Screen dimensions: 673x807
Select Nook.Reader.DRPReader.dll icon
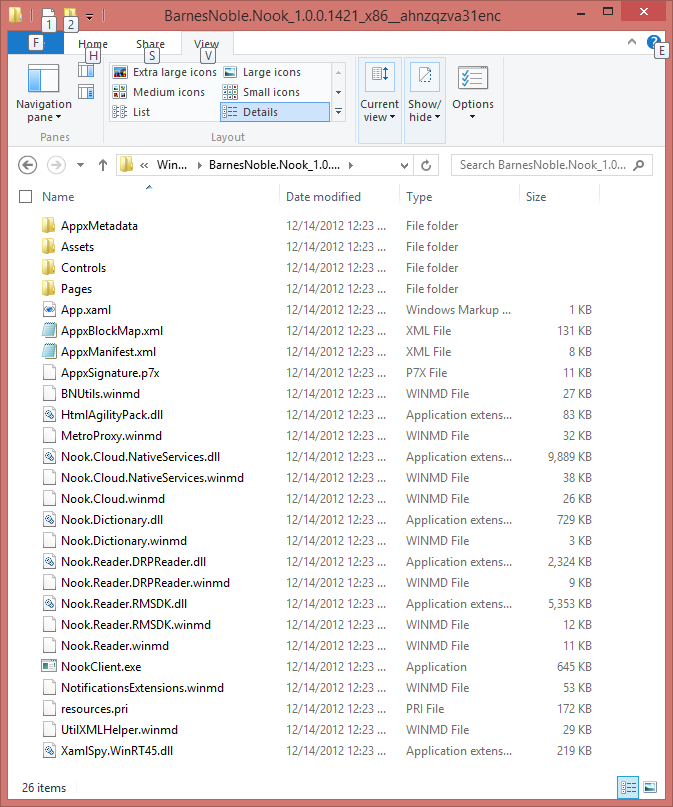click(x=49, y=562)
